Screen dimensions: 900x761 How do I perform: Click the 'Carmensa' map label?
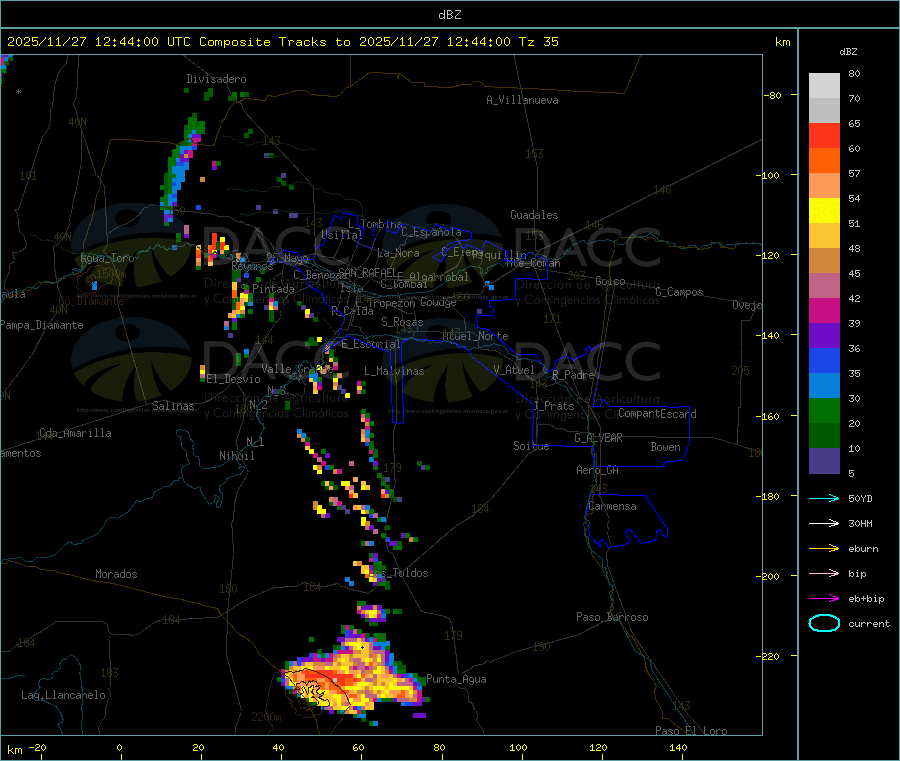[x=612, y=506]
